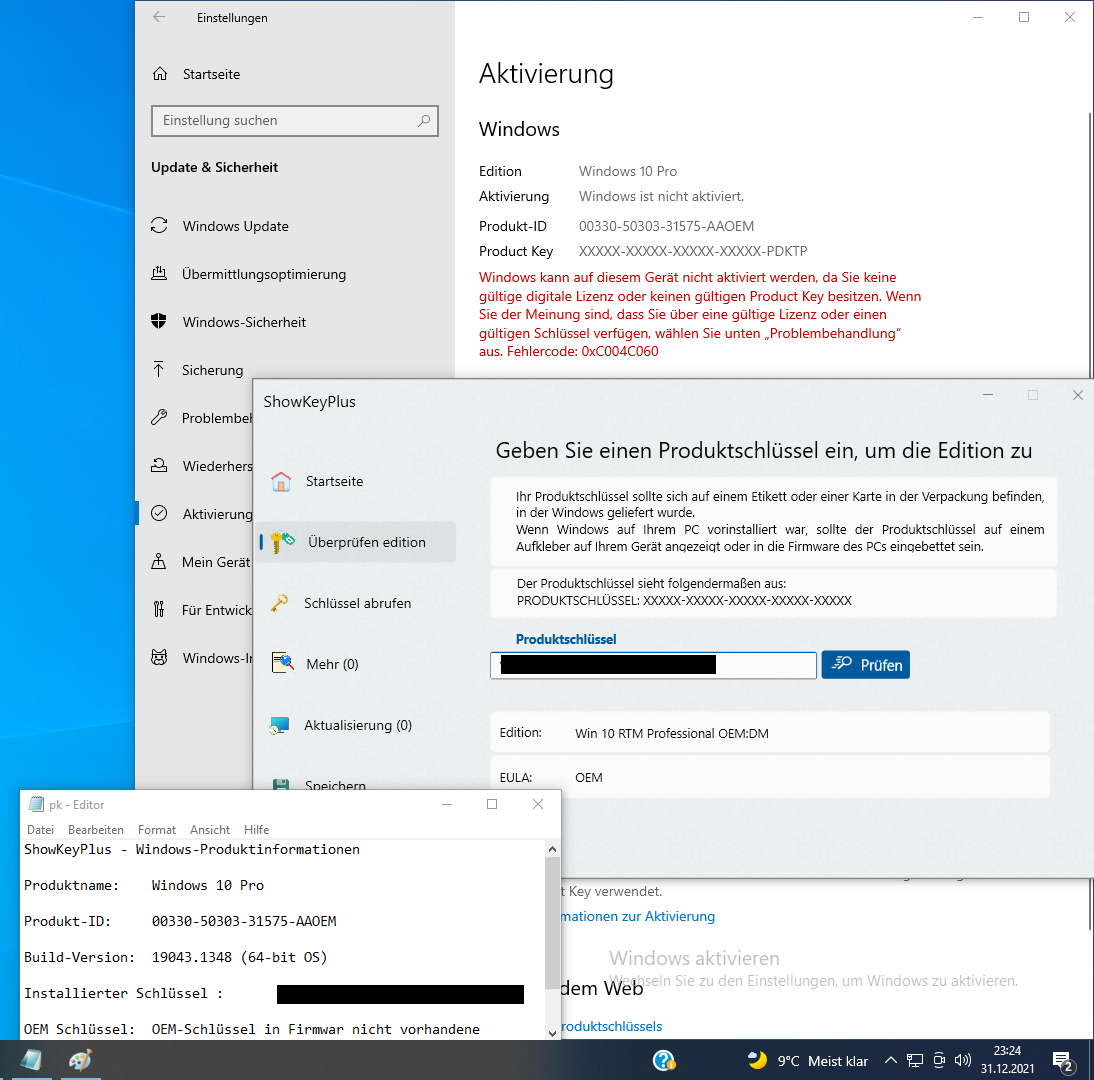Image resolution: width=1094 pixels, height=1080 pixels.
Task: Click the Einstellungen window vertical scrollbar
Action: [x=1090, y=520]
